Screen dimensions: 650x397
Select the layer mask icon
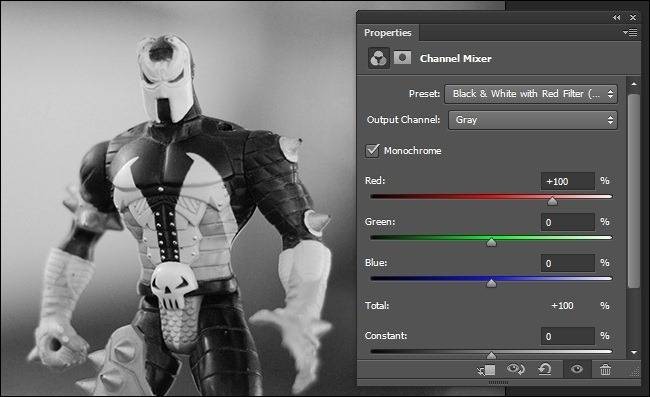click(x=402, y=58)
